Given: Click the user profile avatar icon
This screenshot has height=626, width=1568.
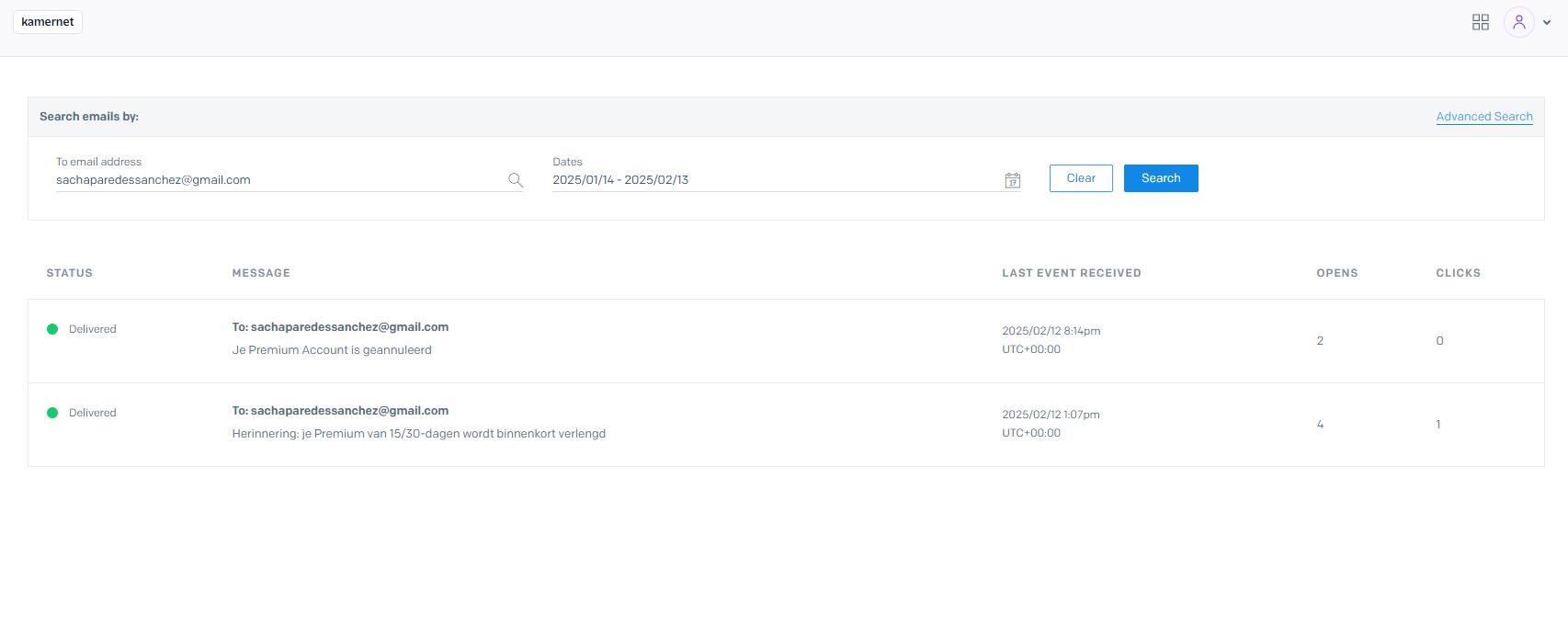Looking at the screenshot, I should (x=1518, y=22).
